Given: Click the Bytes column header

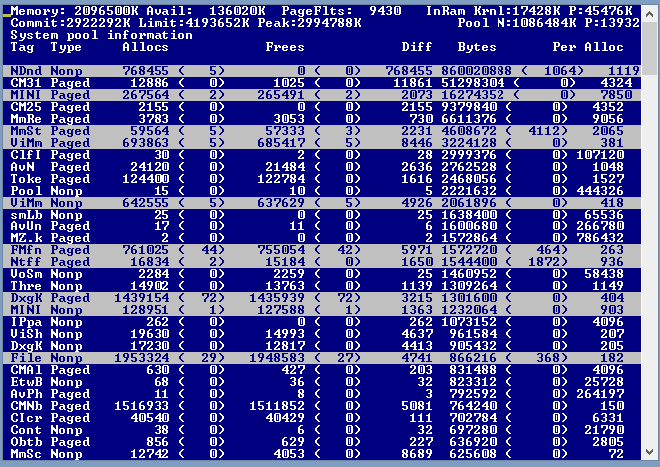Looking at the screenshot, I should click(x=477, y=48).
